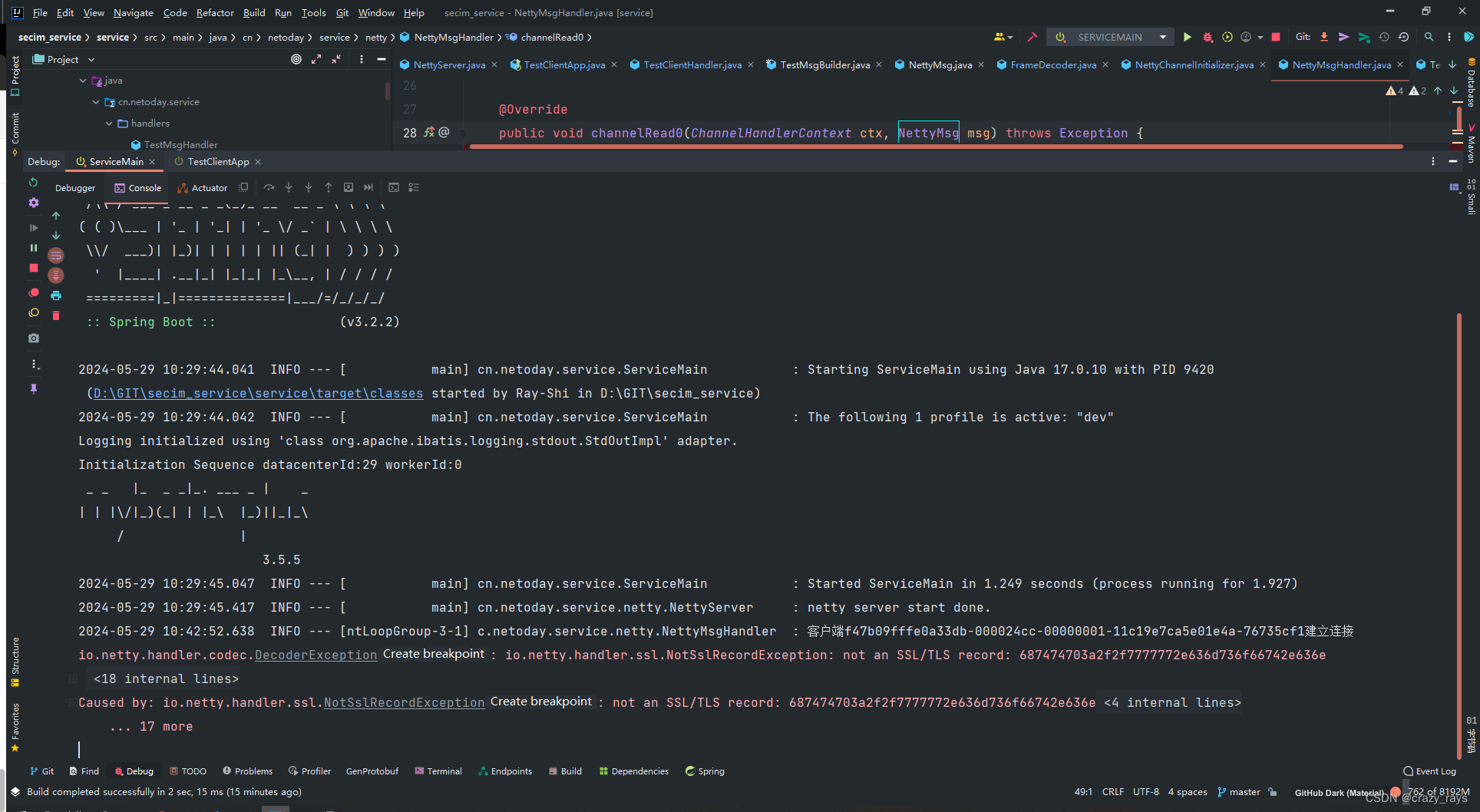Show Git history clock icon
The image size is (1480, 812).
1384,37
